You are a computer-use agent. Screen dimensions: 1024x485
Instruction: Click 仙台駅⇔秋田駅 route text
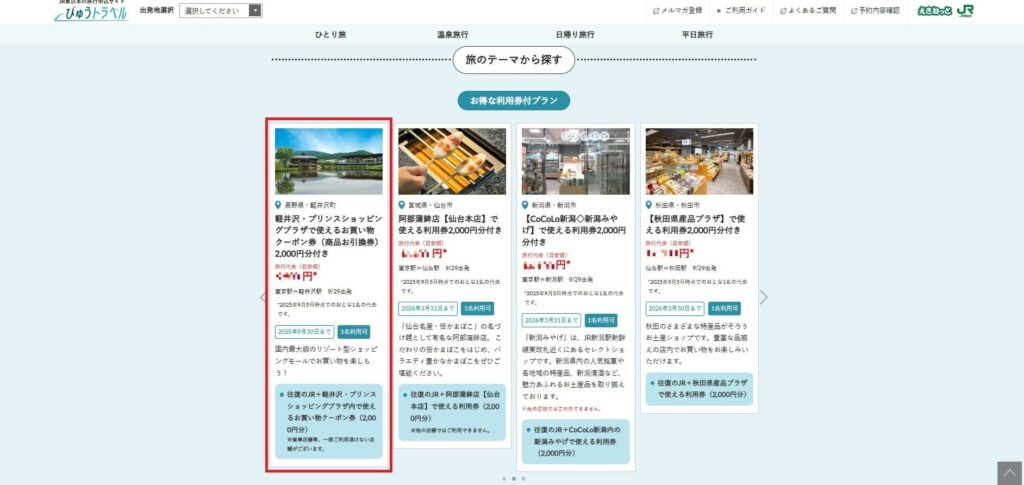(x=666, y=268)
